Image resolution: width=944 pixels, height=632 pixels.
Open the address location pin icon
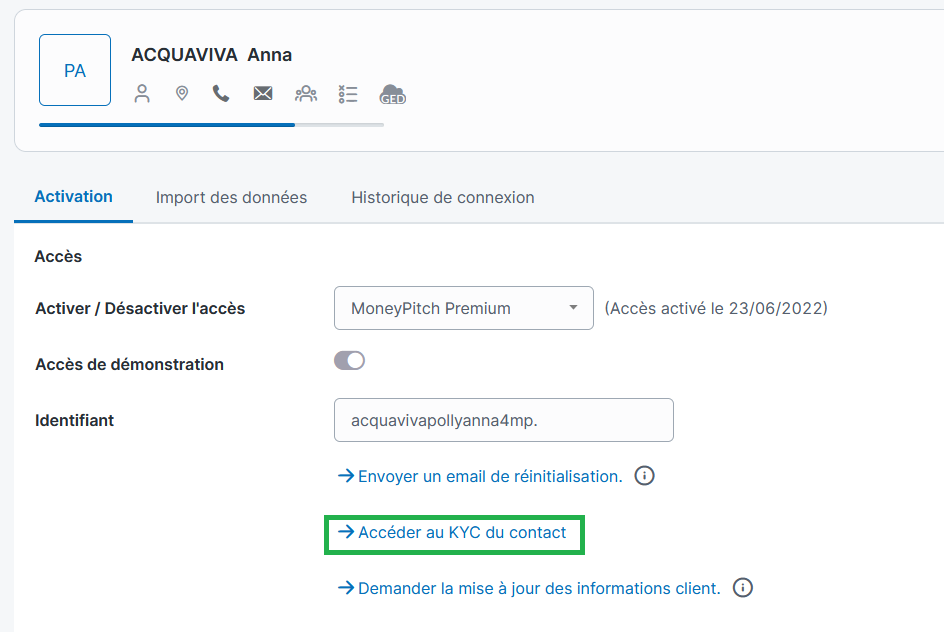click(182, 94)
